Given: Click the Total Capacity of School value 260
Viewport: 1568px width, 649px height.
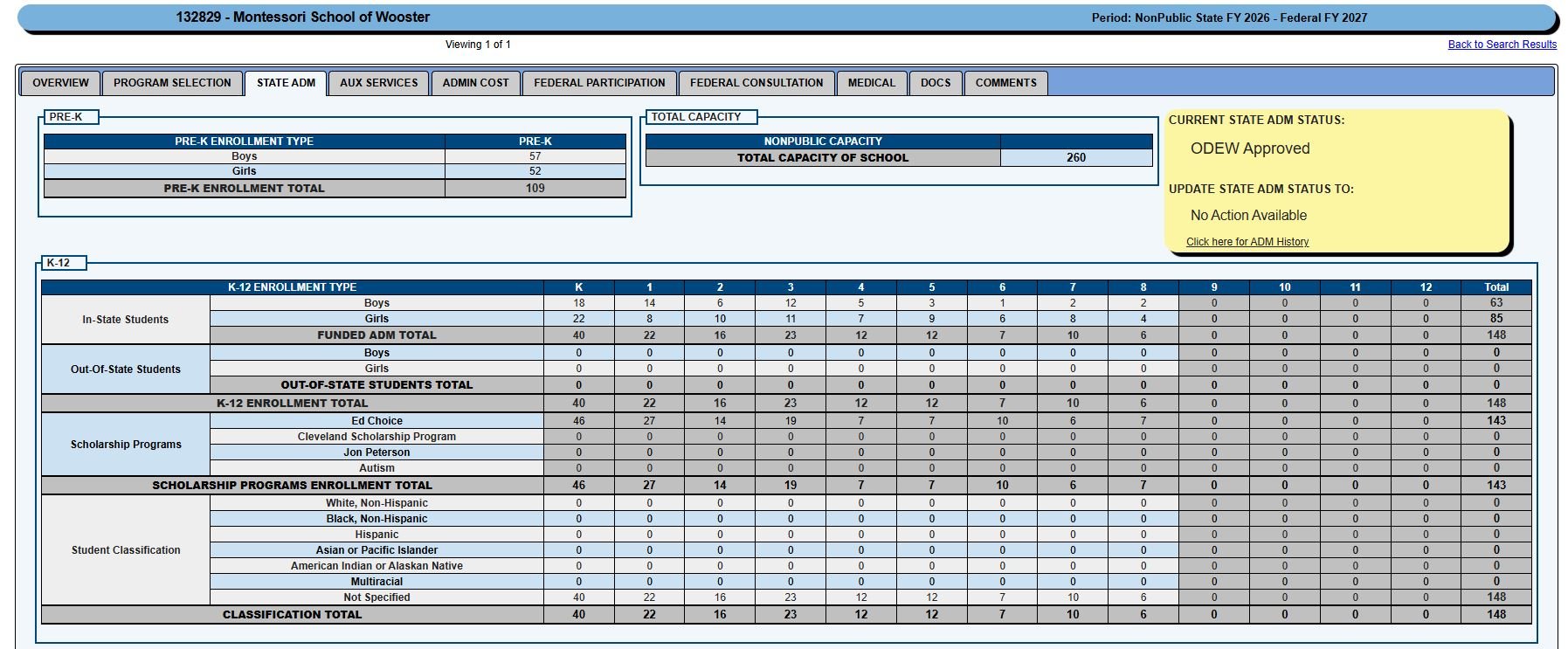Looking at the screenshot, I should [x=1076, y=158].
